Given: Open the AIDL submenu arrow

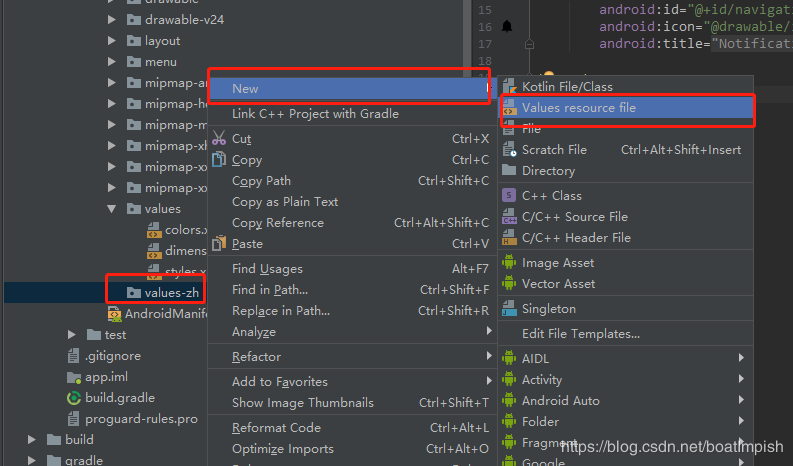Looking at the screenshot, I should coord(741,358).
